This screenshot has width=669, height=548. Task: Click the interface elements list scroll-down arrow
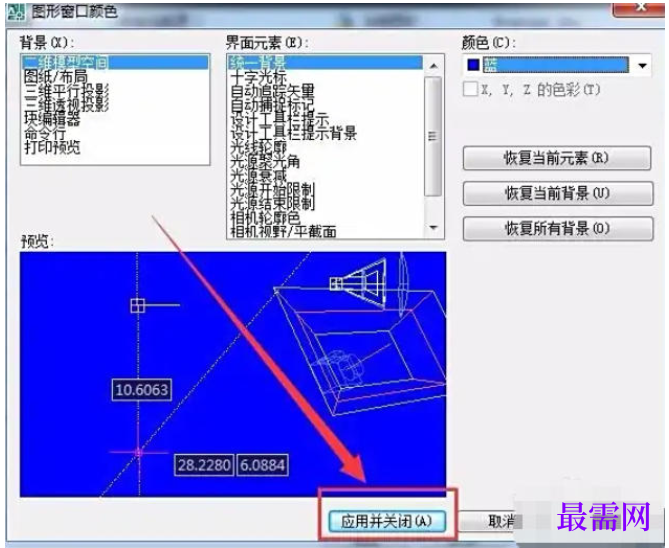[433, 227]
